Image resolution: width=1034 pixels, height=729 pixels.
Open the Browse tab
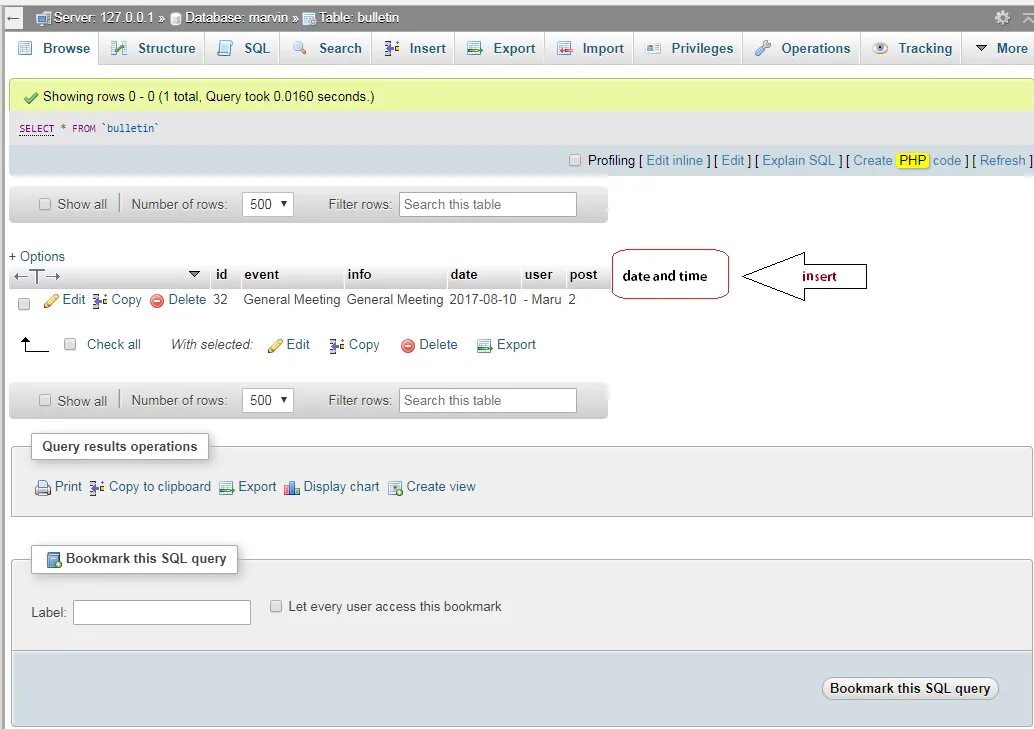click(54, 48)
